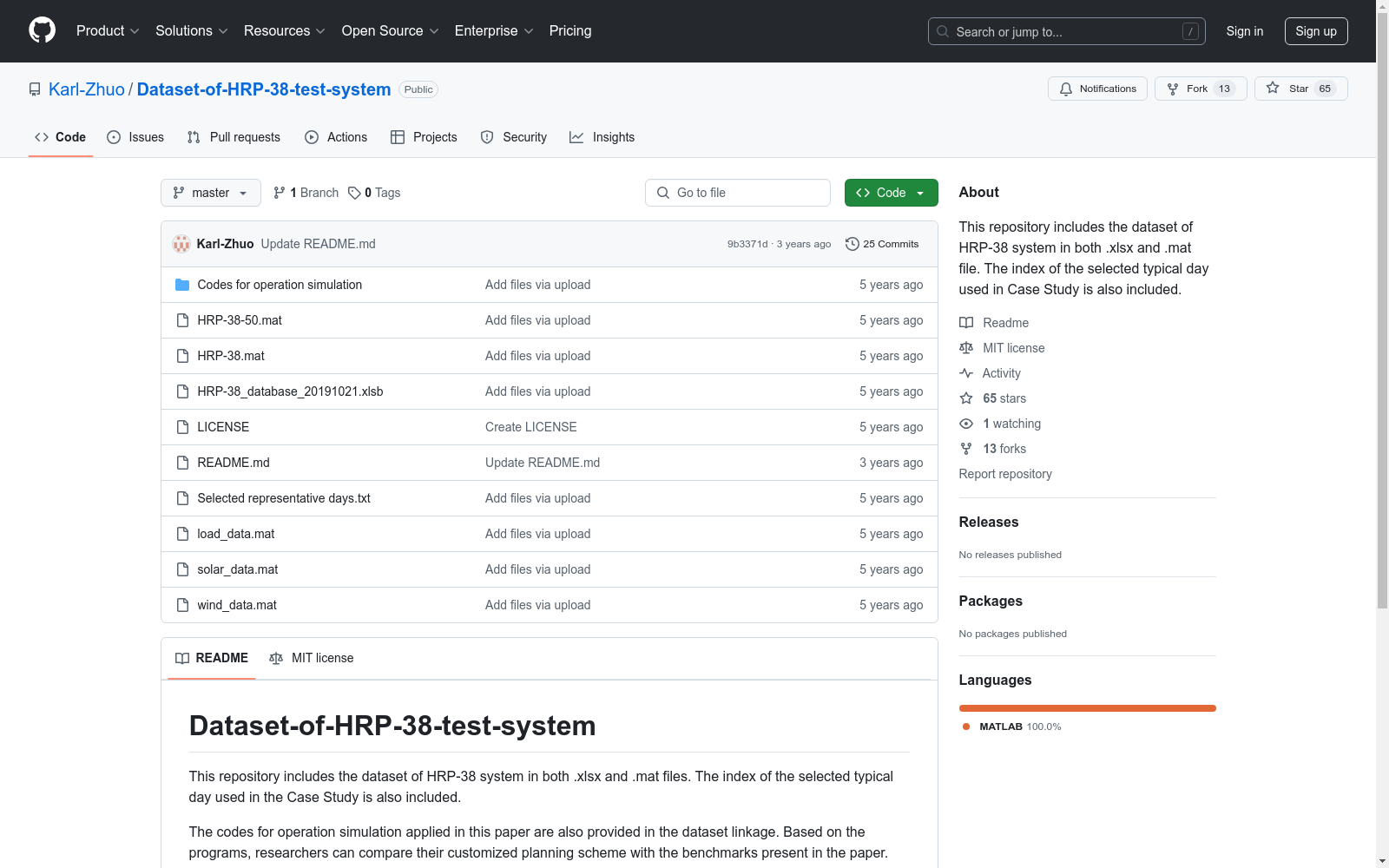Focus the Go to file input

pyautogui.click(x=738, y=193)
